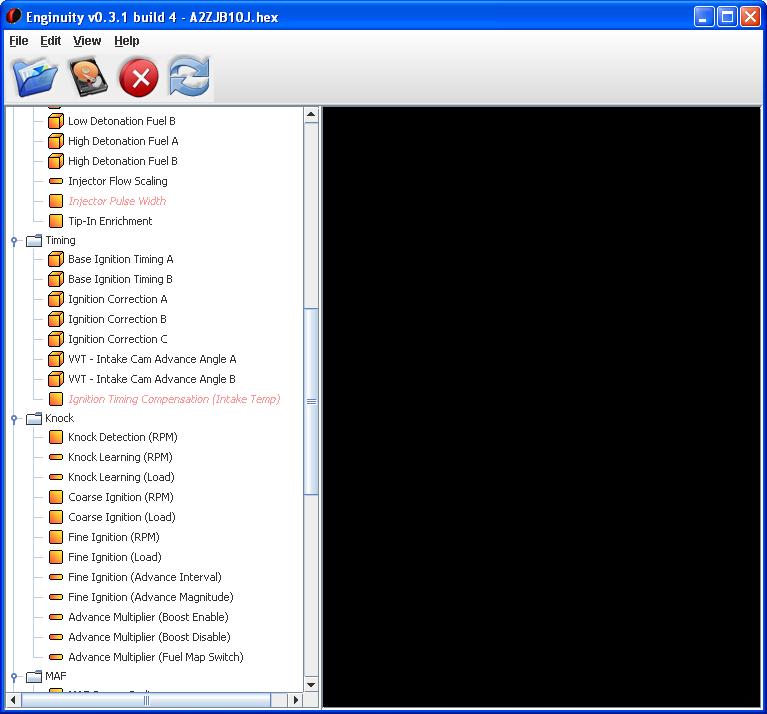Minimize the Enginuity window
This screenshot has height=714, width=767.
coord(704,17)
